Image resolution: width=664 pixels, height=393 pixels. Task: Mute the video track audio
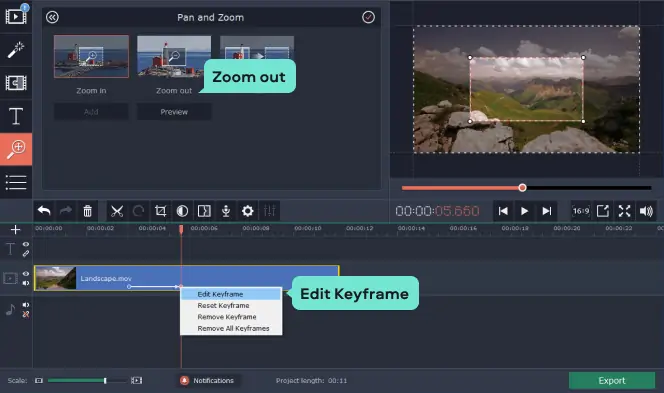click(x=26, y=283)
